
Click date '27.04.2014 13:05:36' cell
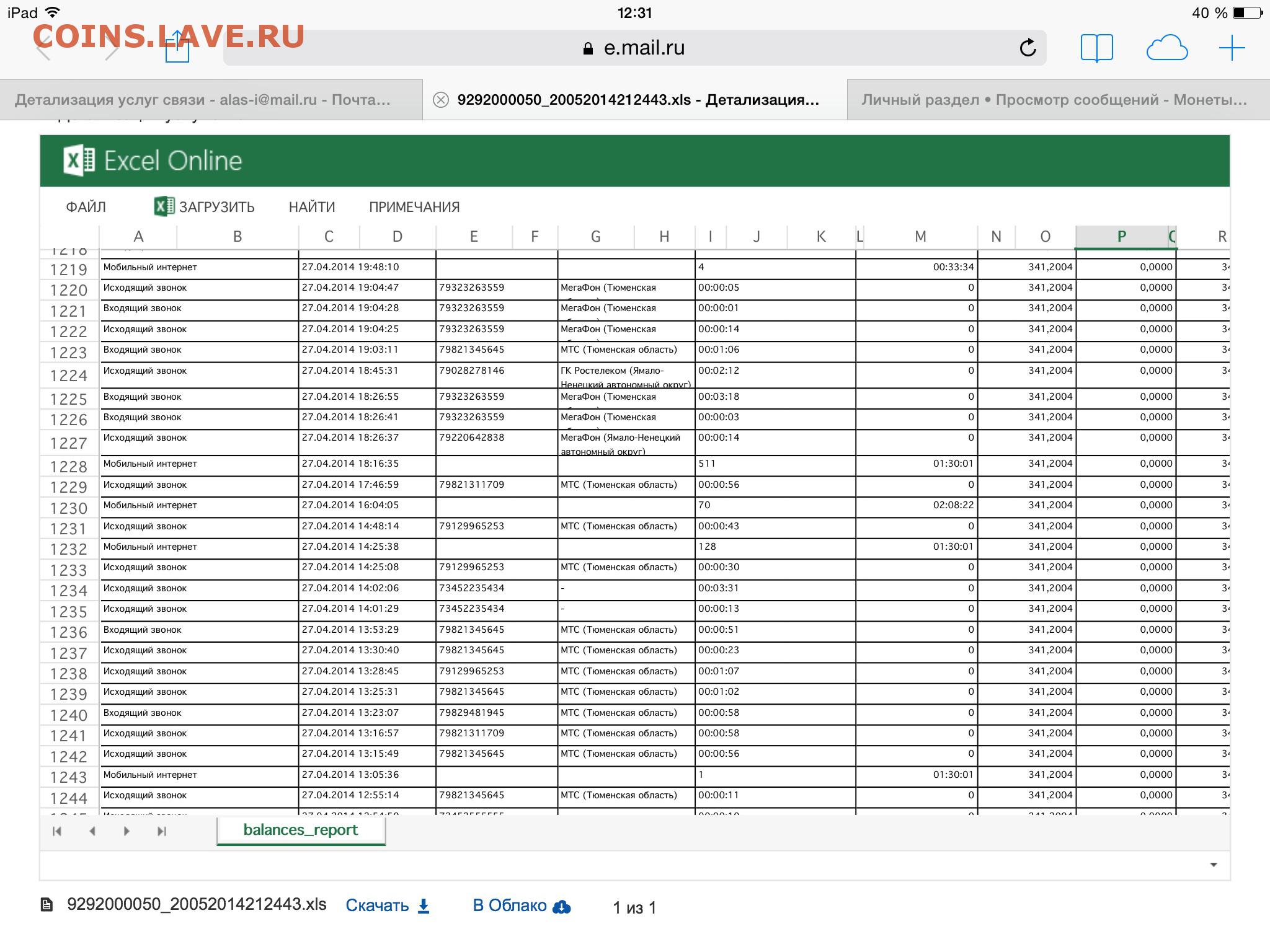click(367, 777)
